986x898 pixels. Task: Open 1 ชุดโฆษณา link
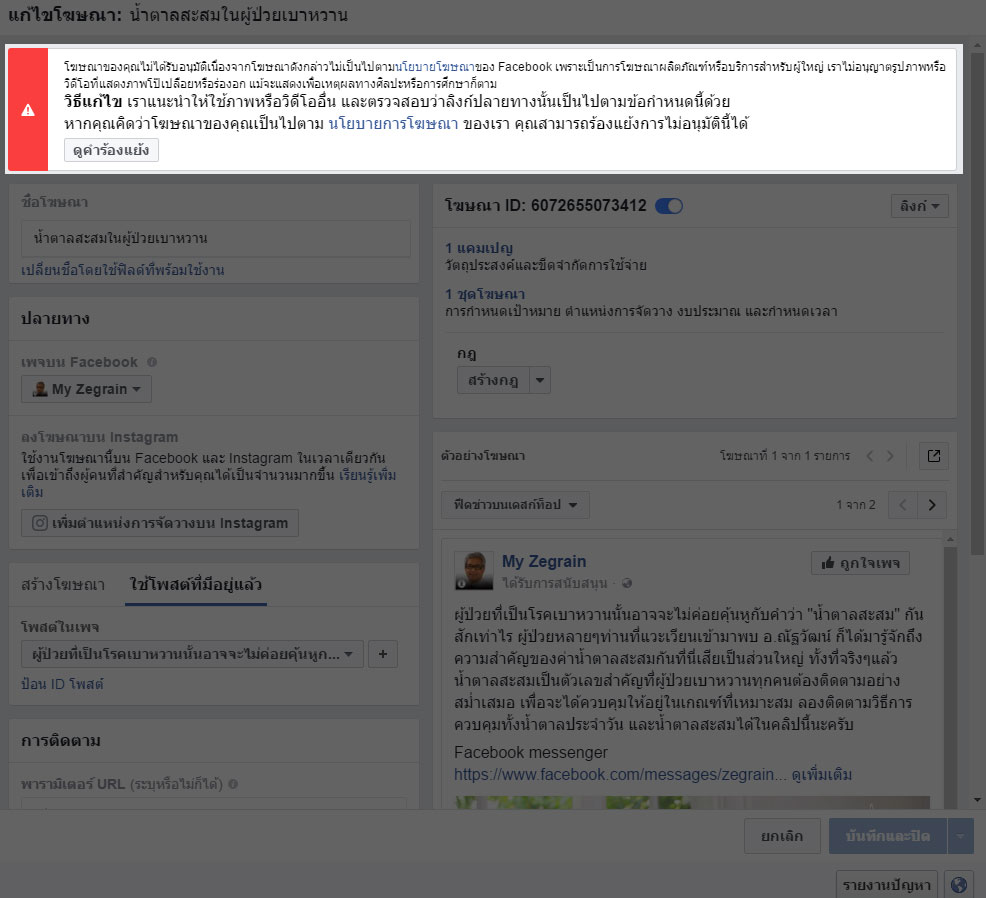click(485, 294)
